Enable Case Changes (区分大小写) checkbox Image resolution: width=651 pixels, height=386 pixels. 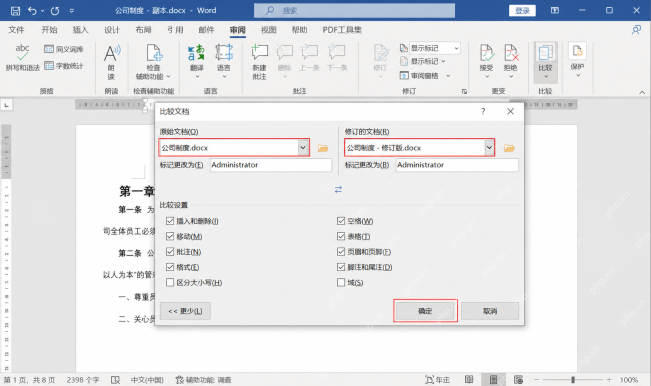pos(170,282)
